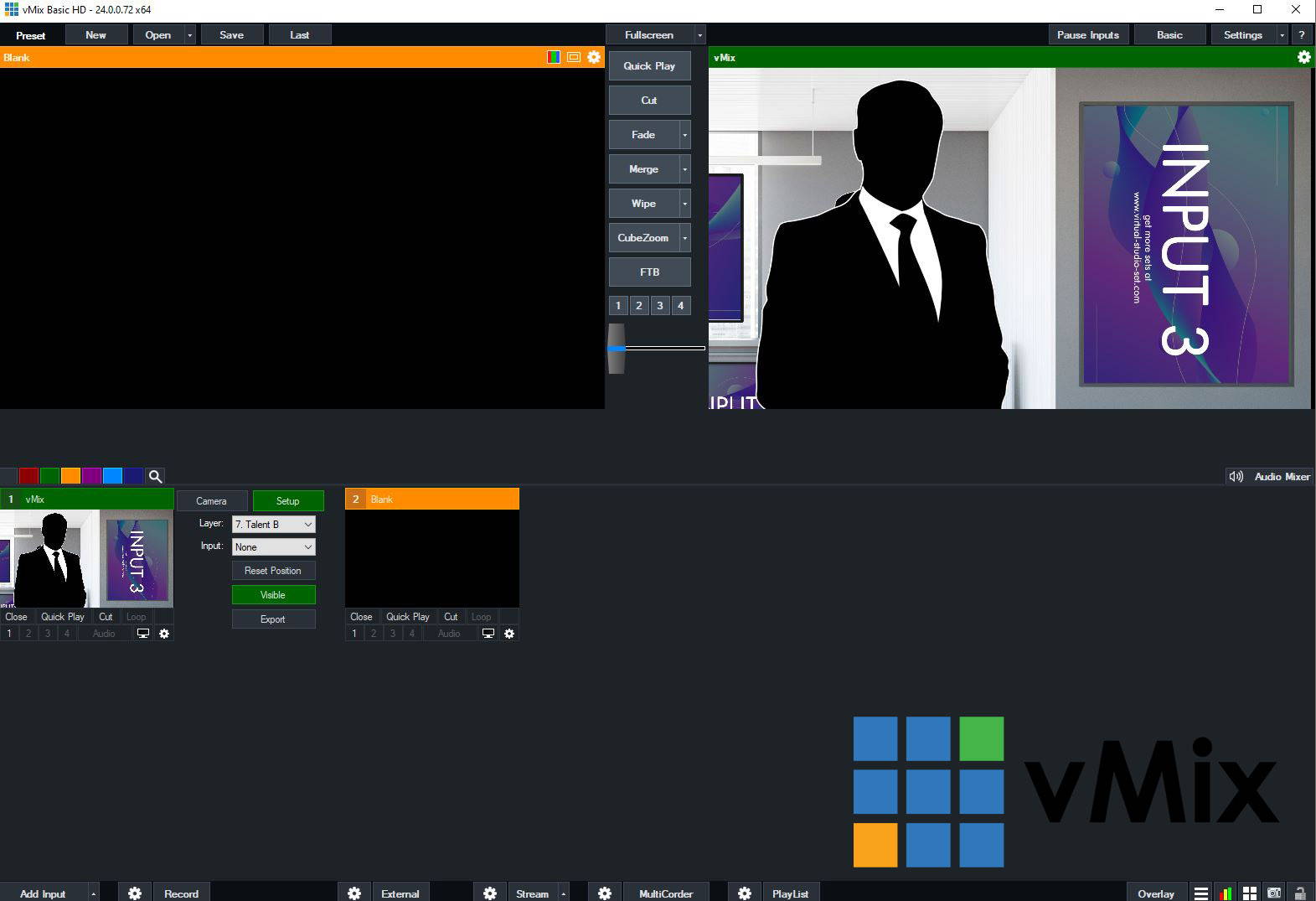The image size is (1316, 901).
Task: Open the Preview window gear settings
Action: [594, 57]
